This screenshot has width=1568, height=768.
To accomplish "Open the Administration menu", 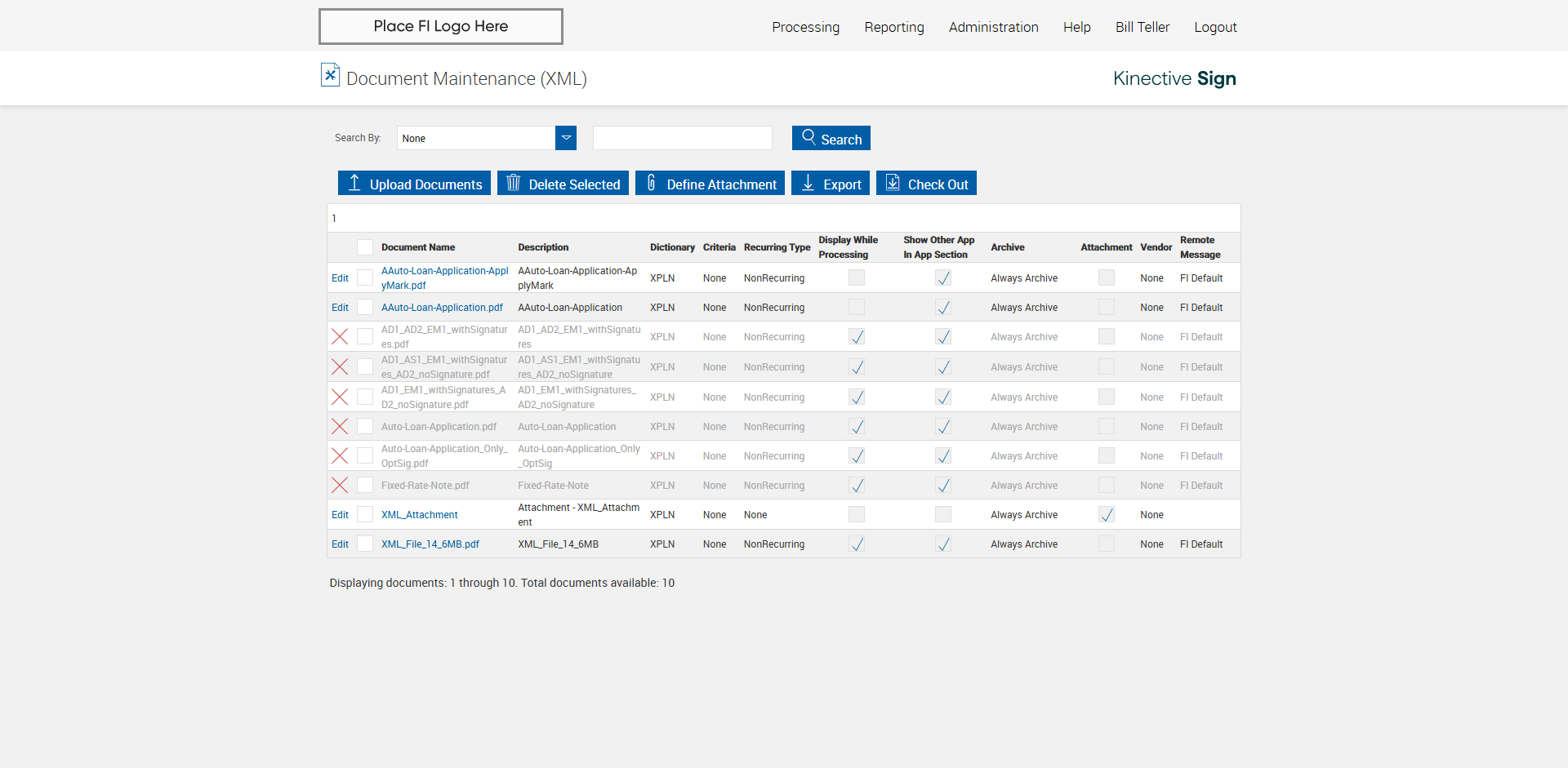I will tap(993, 27).
